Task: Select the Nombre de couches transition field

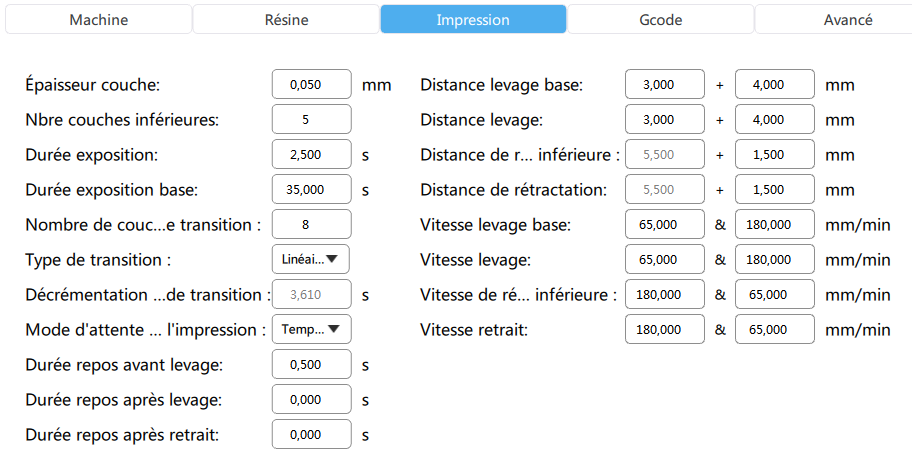Action: point(311,224)
